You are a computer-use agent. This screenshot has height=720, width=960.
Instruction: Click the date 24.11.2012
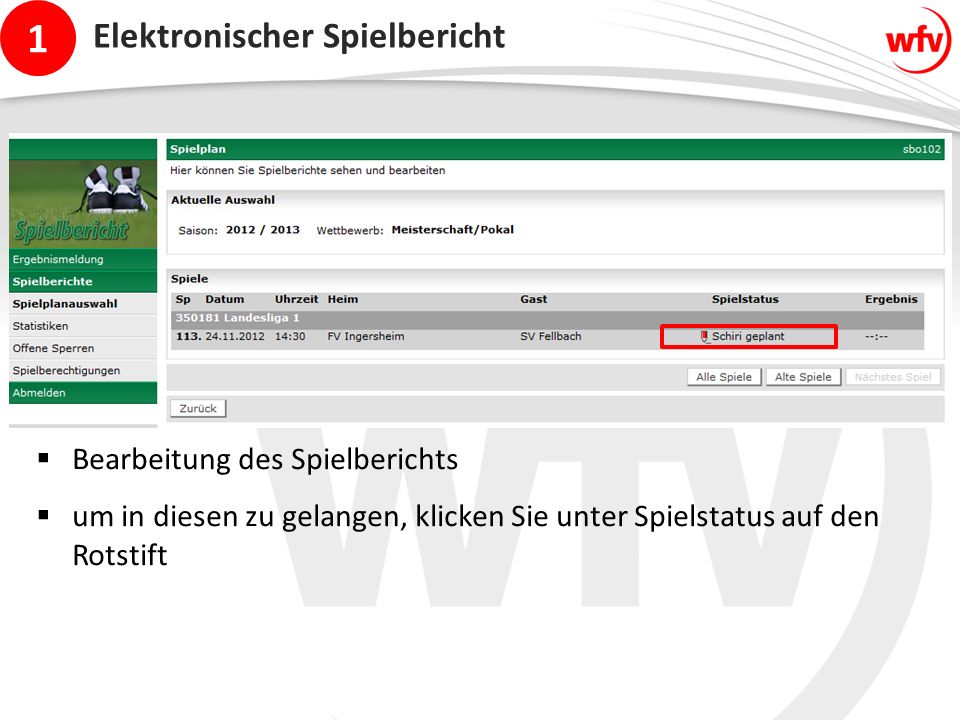coord(234,336)
